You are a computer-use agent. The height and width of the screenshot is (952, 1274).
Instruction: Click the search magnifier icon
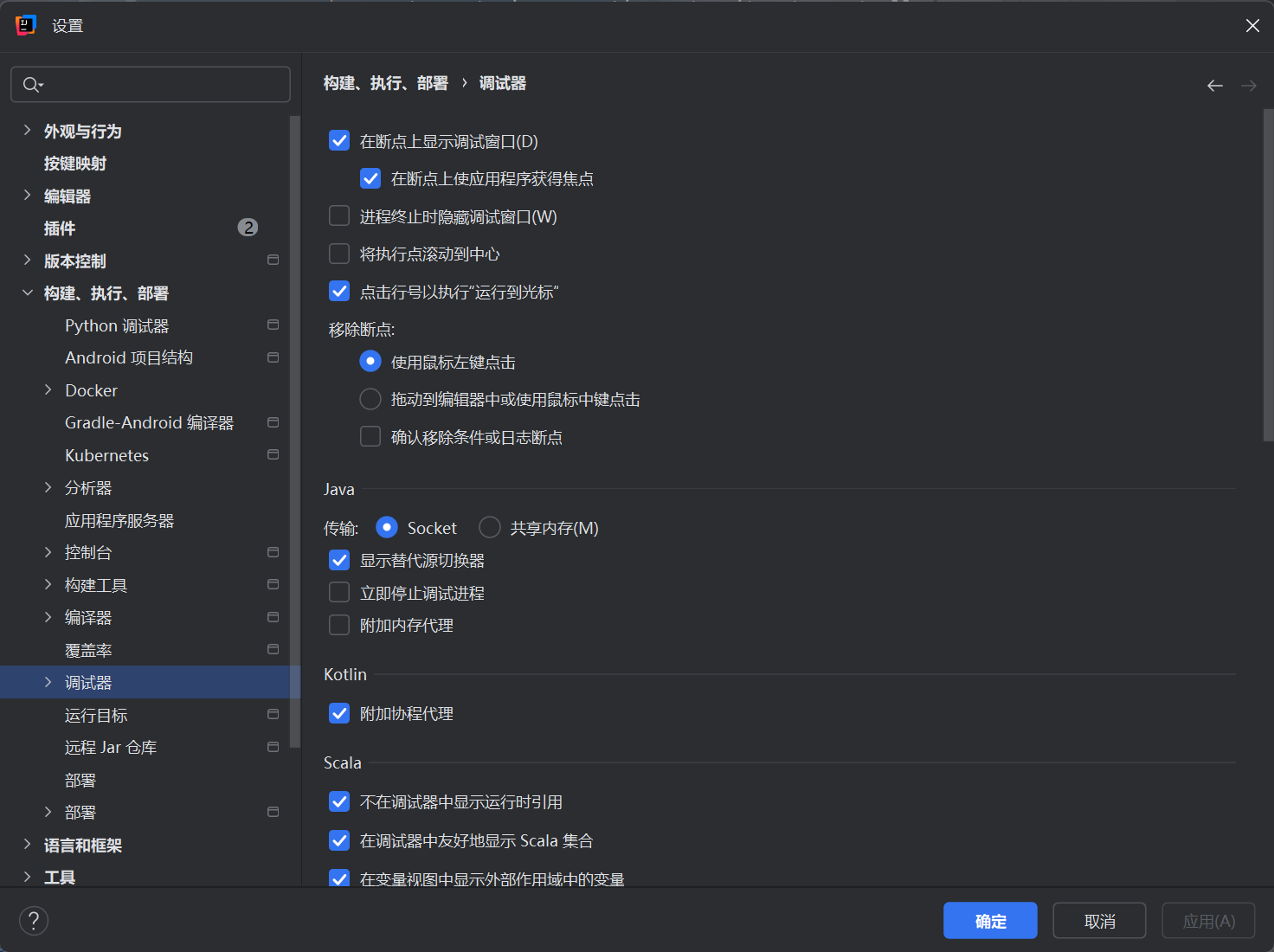[31, 85]
